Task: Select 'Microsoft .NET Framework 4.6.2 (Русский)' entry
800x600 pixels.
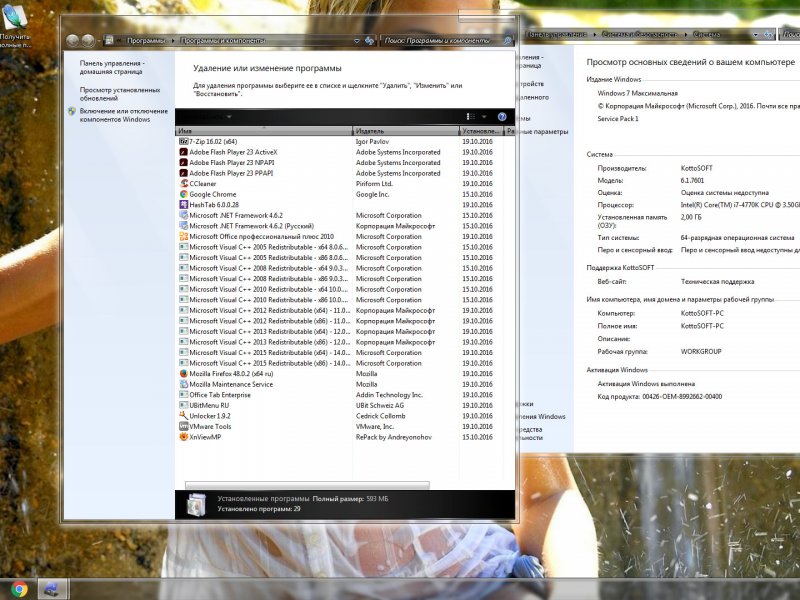Action: (x=252, y=226)
